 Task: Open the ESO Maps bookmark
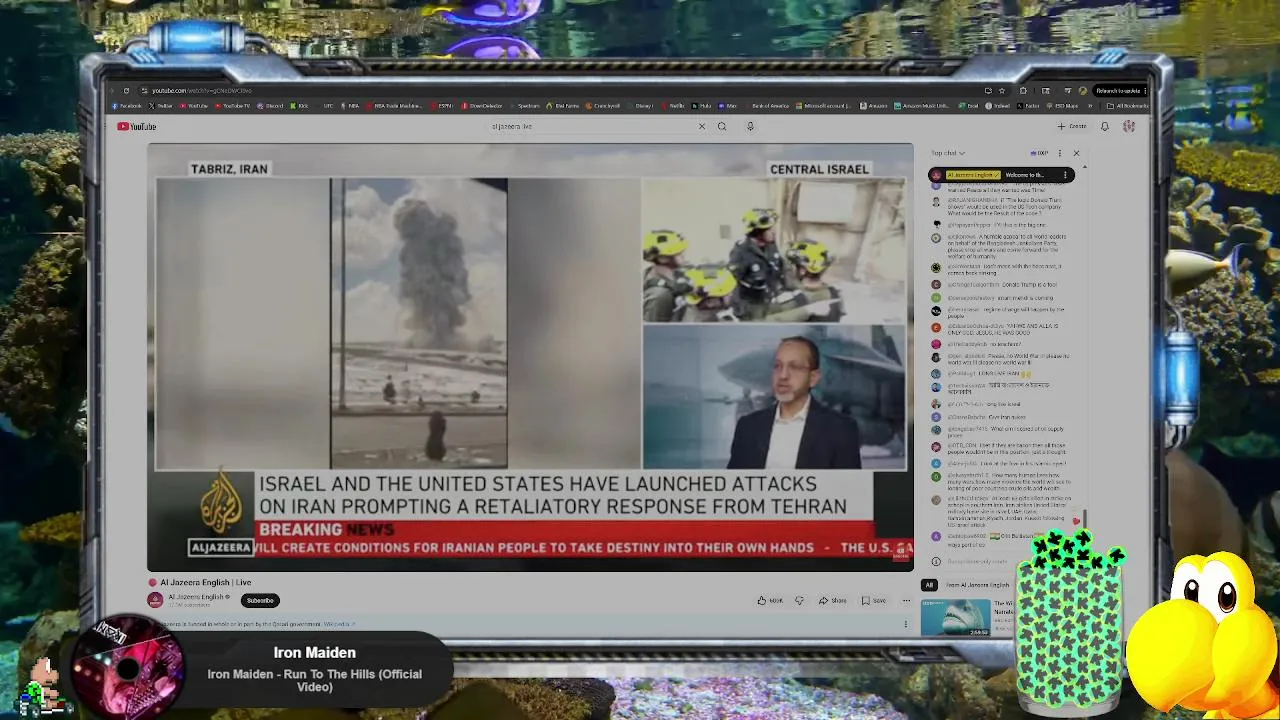1062,106
